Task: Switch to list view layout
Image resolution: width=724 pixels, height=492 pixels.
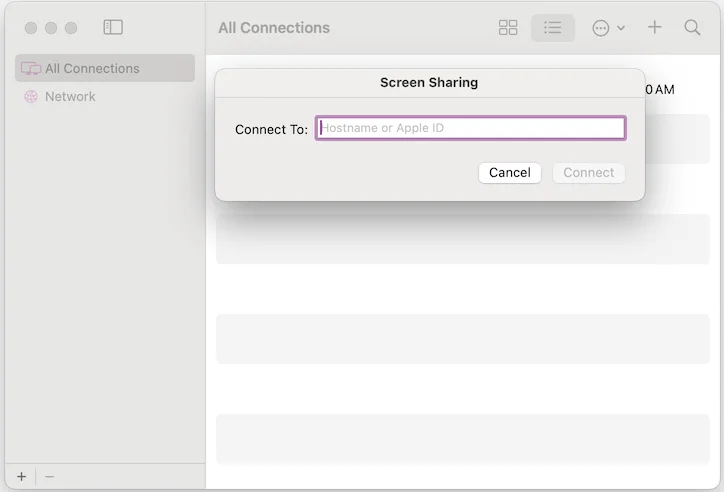Action: click(553, 28)
